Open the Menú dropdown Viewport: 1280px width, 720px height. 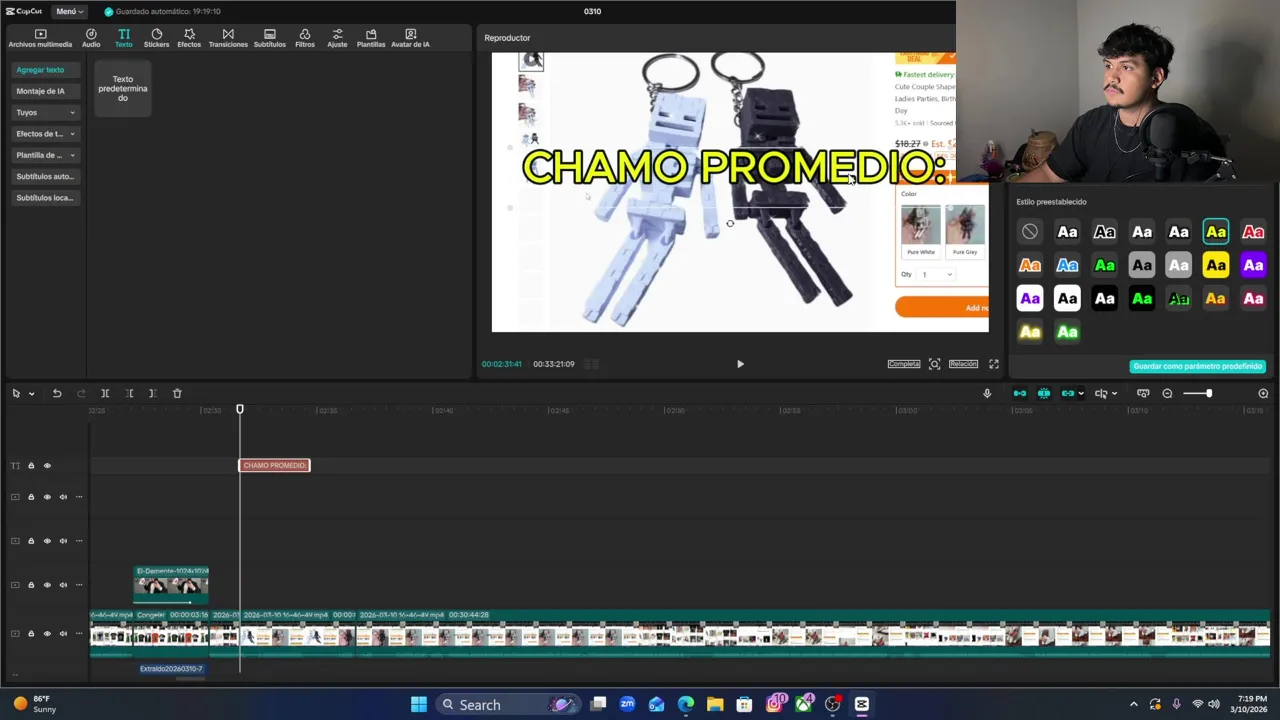[69, 11]
